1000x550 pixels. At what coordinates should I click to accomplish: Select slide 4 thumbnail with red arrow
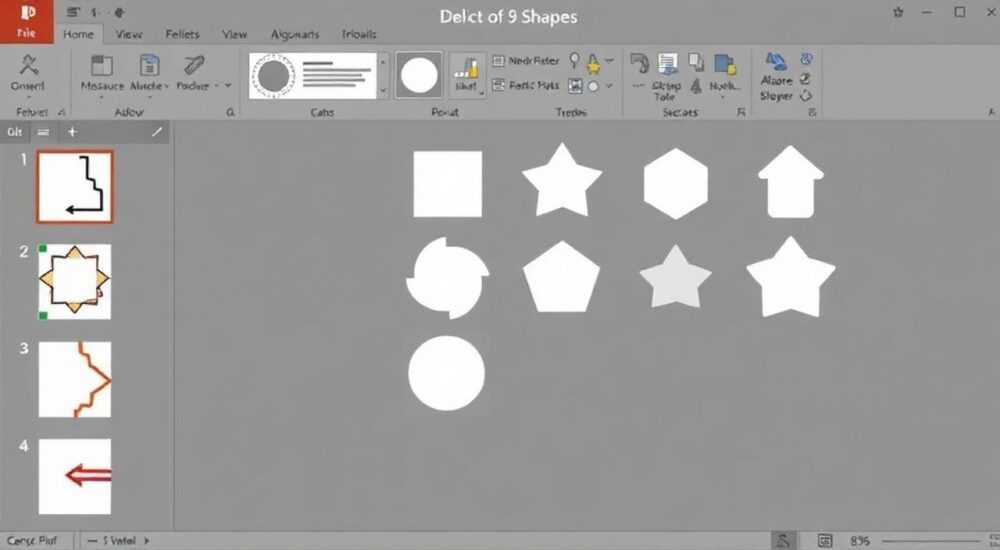point(75,476)
